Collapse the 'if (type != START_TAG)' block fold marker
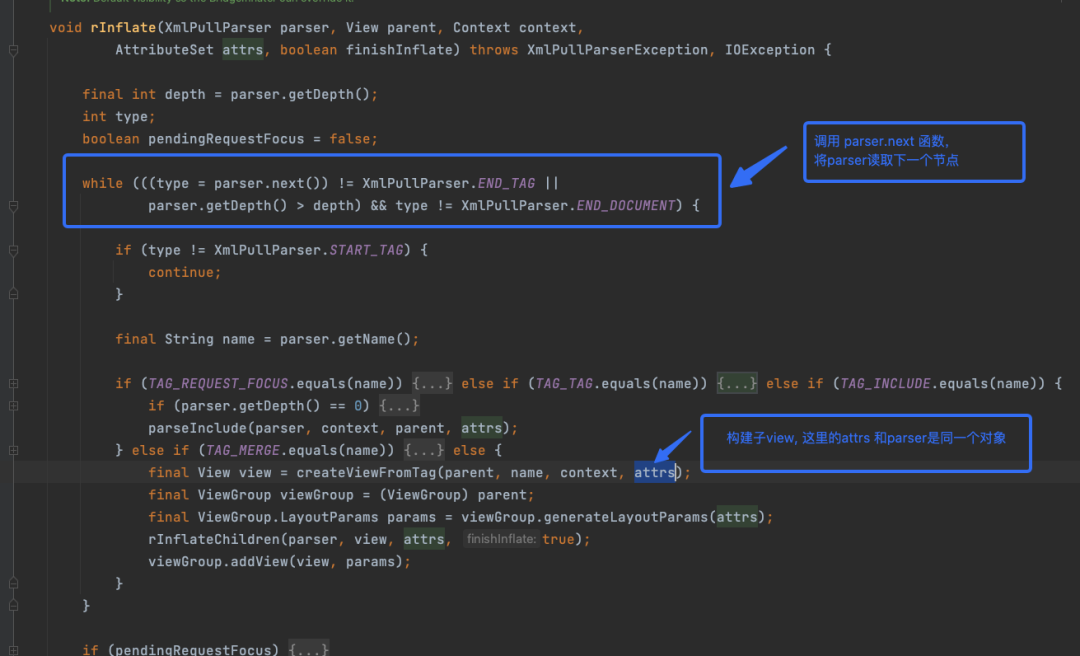This screenshot has height=656, width=1080. pyautogui.click(x=13, y=251)
